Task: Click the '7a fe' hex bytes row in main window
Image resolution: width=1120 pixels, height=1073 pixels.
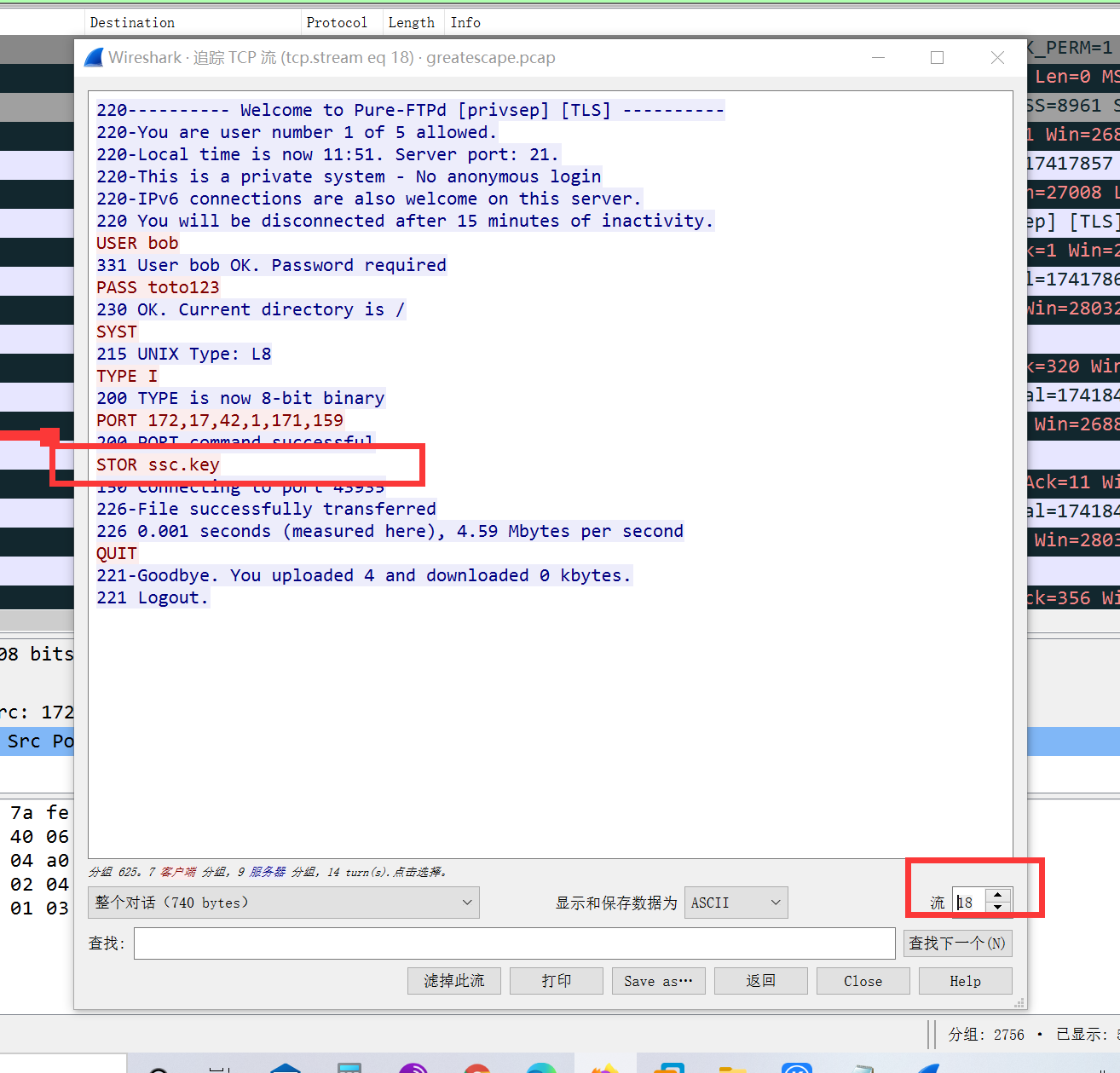Action: pos(39,813)
